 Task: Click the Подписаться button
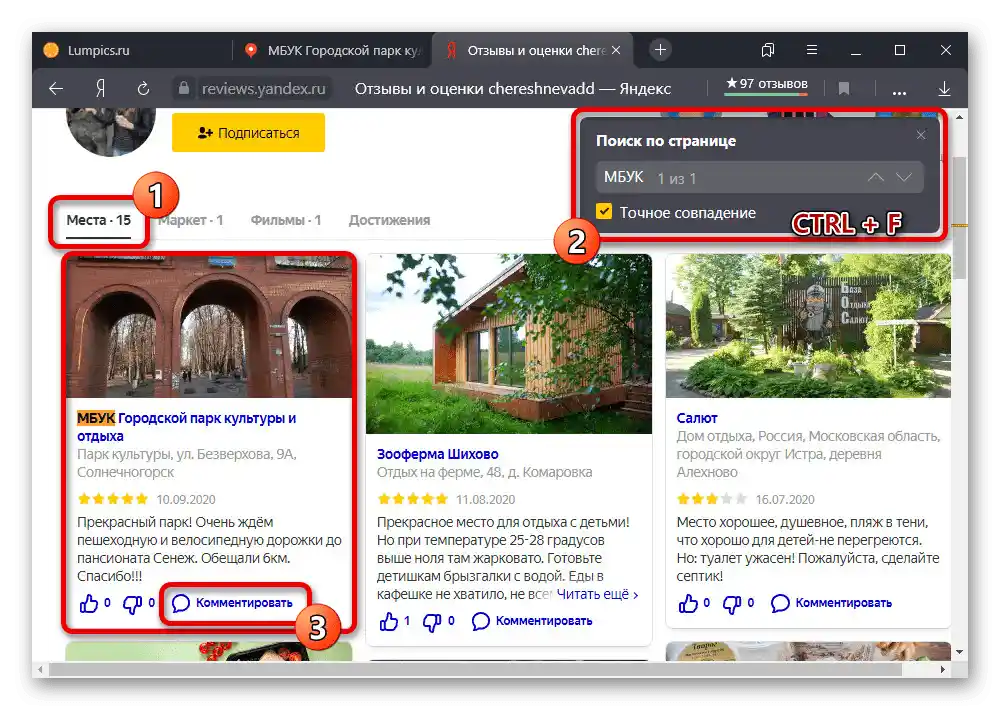tap(248, 133)
